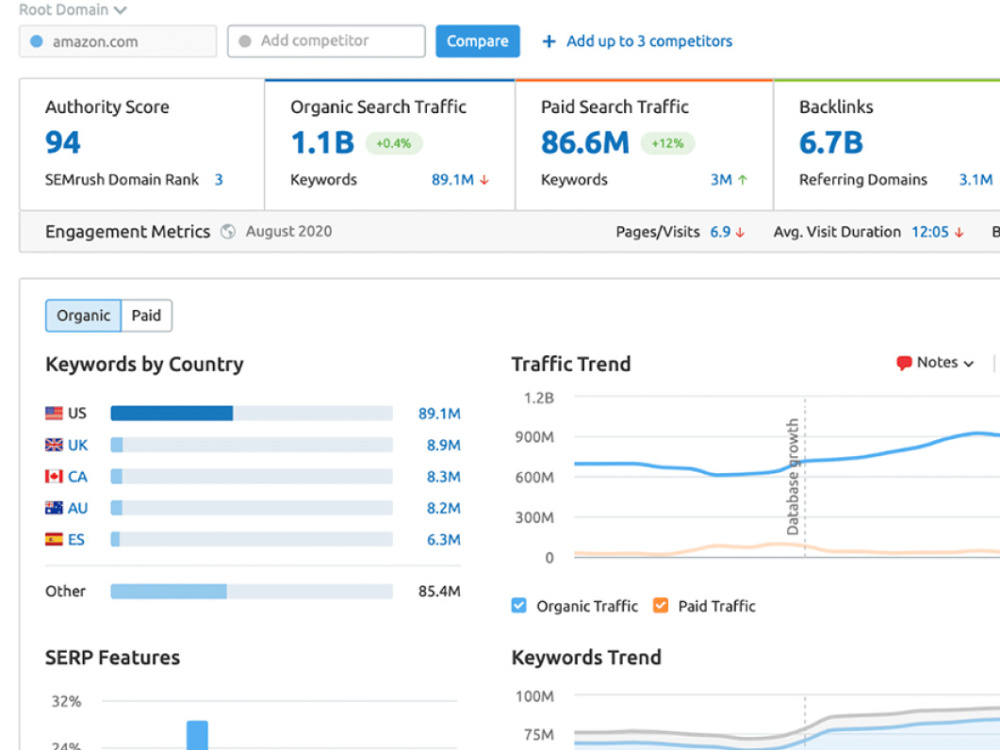The image size is (1000, 750).
Task: Click the Keywords by Country heading
Action: pyautogui.click(x=144, y=364)
